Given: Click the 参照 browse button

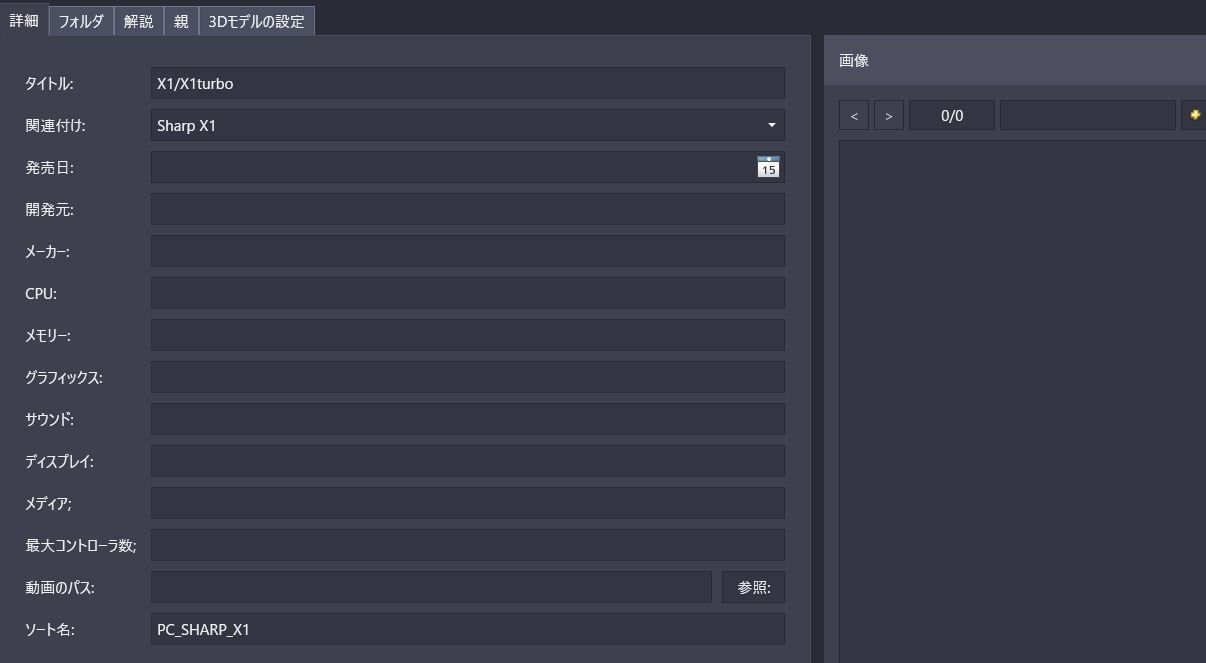Looking at the screenshot, I should point(754,587).
